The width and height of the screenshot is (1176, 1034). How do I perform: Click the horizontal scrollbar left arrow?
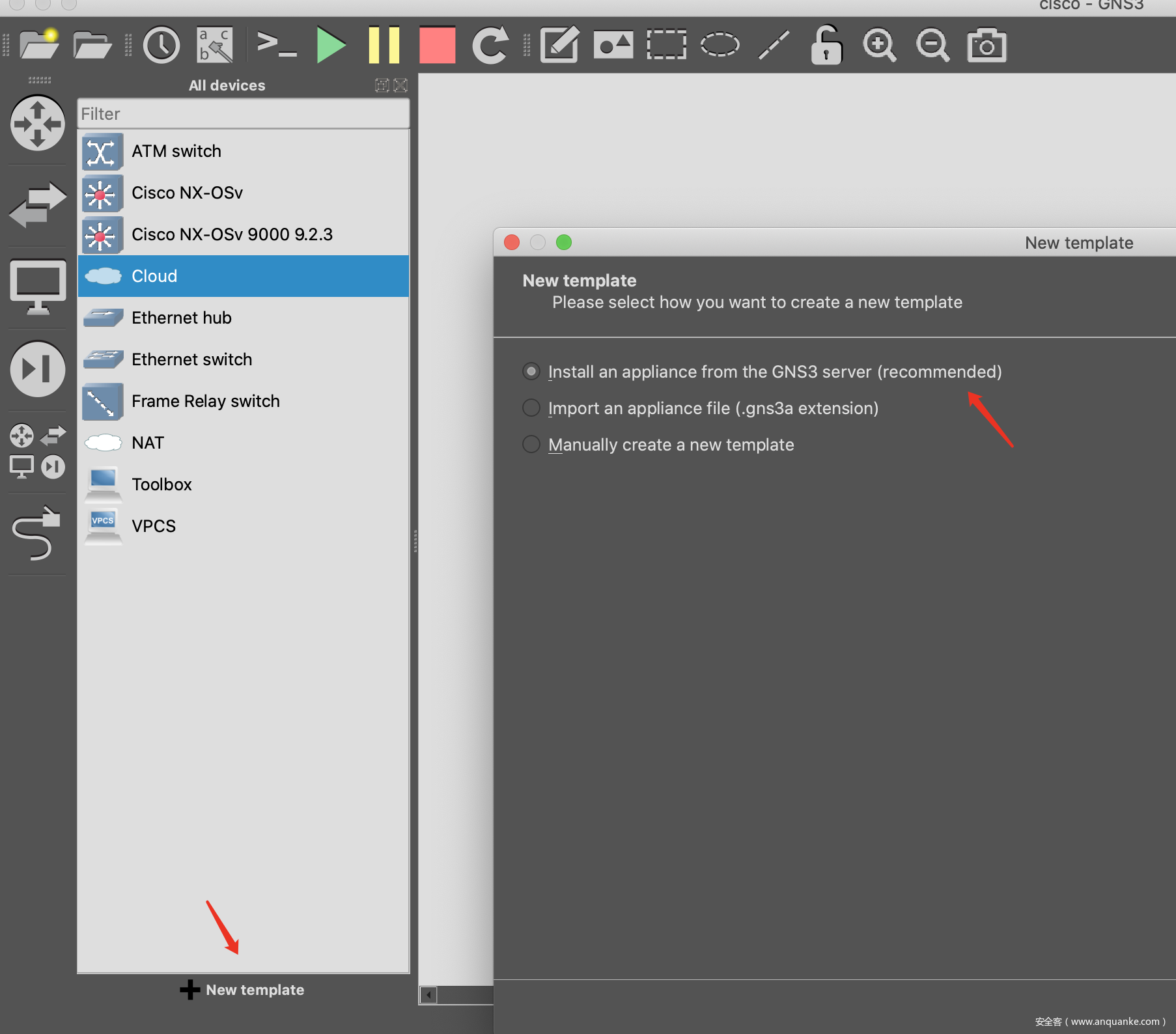coord(428,995)
